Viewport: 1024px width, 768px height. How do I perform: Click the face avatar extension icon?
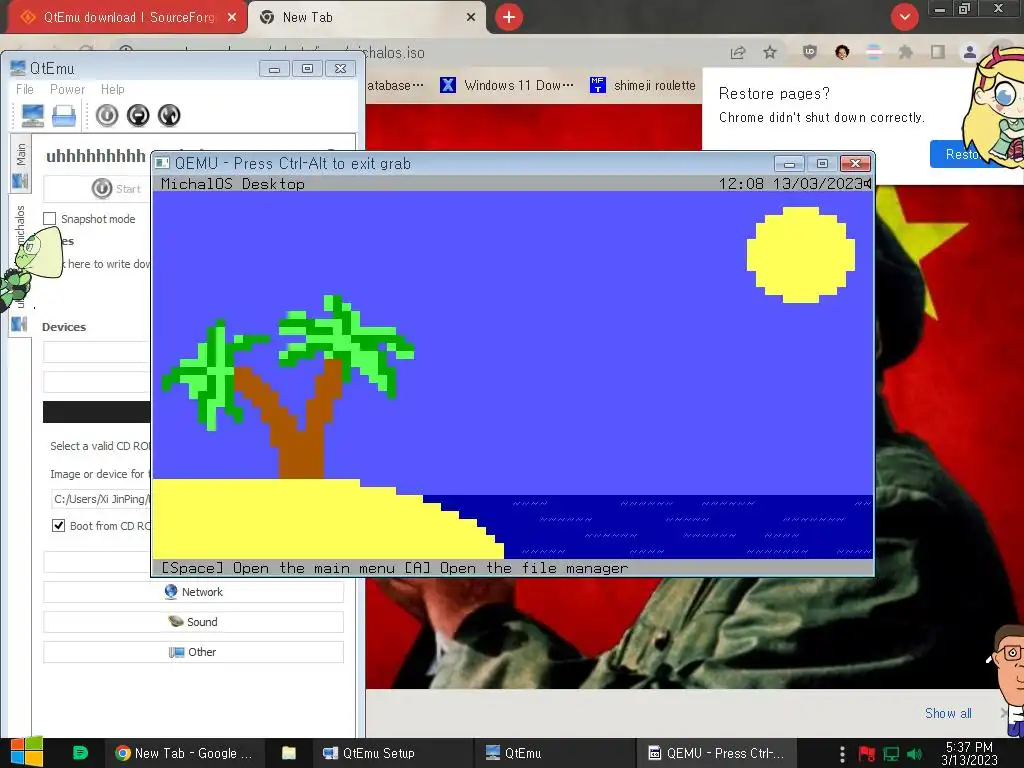tap(842, 52)
